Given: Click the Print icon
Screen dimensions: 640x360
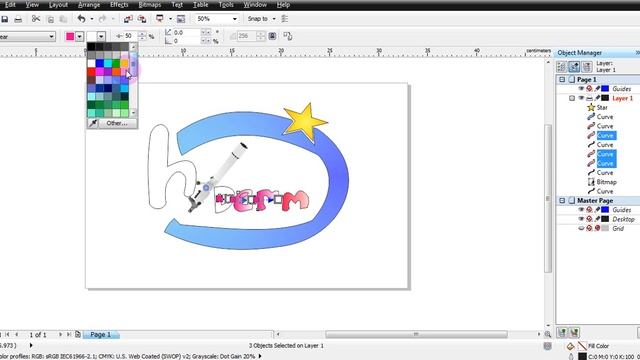Looking at the screenshot, I should pos(18,19).
